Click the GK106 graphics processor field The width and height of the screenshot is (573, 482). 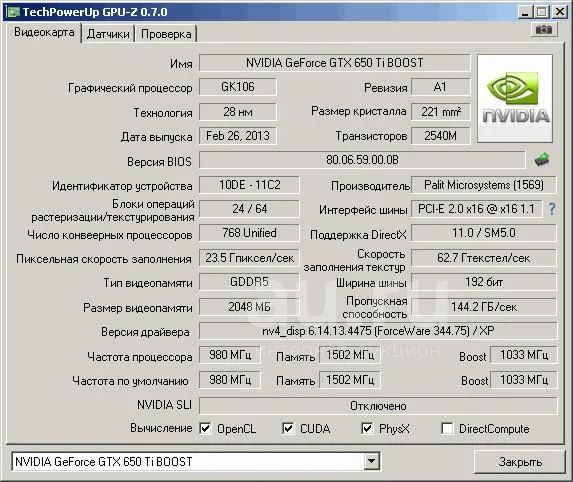(x=238, y=87)
